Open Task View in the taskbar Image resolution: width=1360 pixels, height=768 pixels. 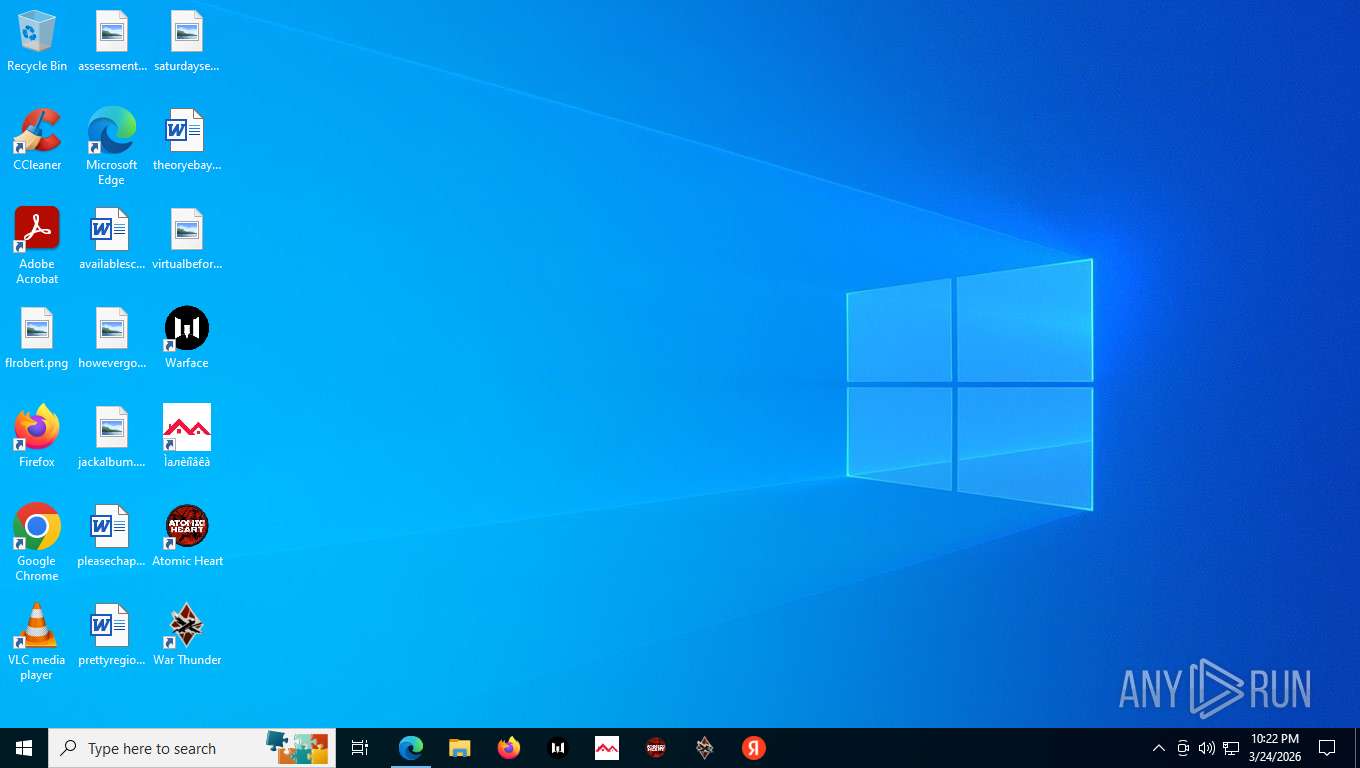[360, 748]
